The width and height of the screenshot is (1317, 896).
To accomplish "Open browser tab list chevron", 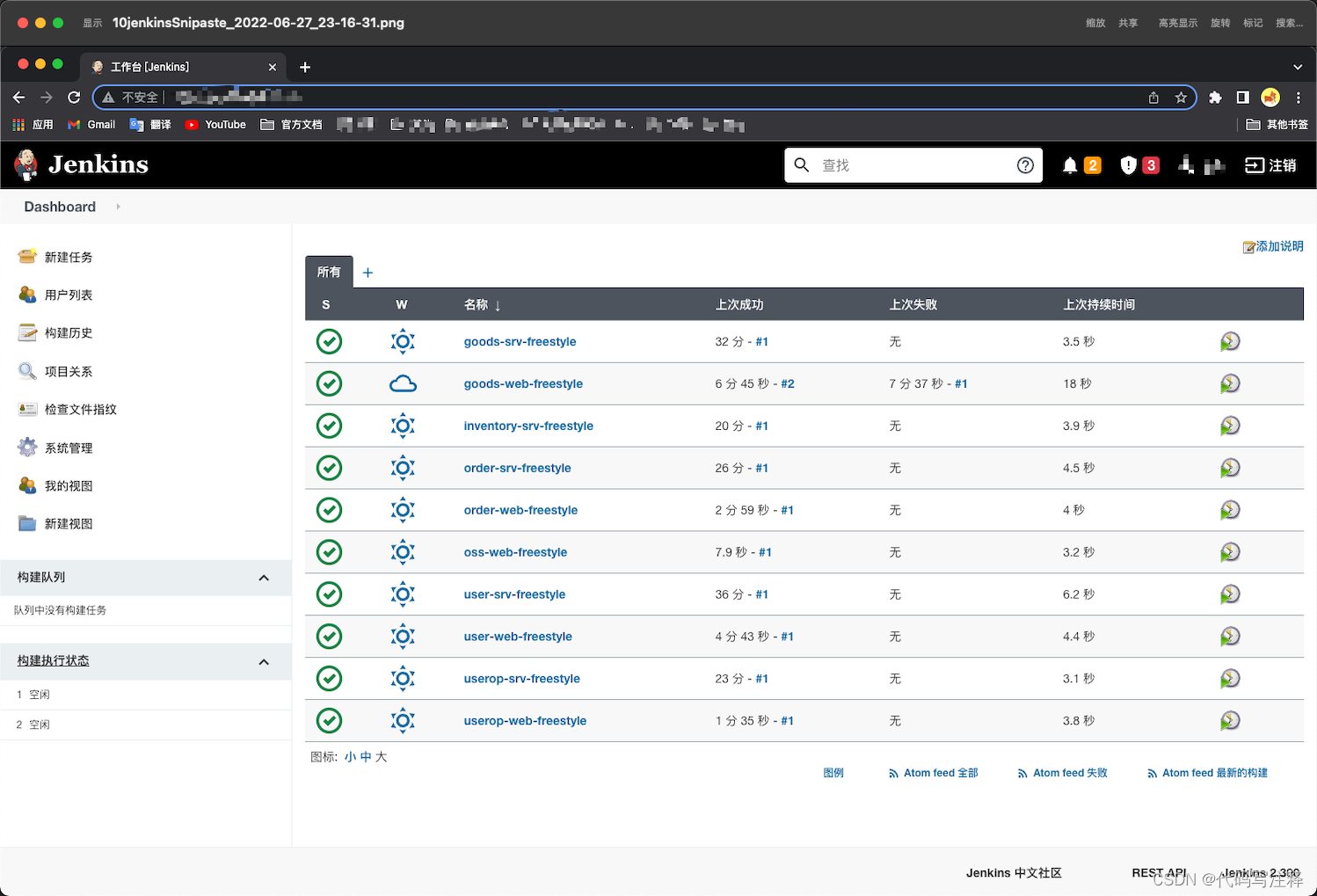I will (1298, 67).
